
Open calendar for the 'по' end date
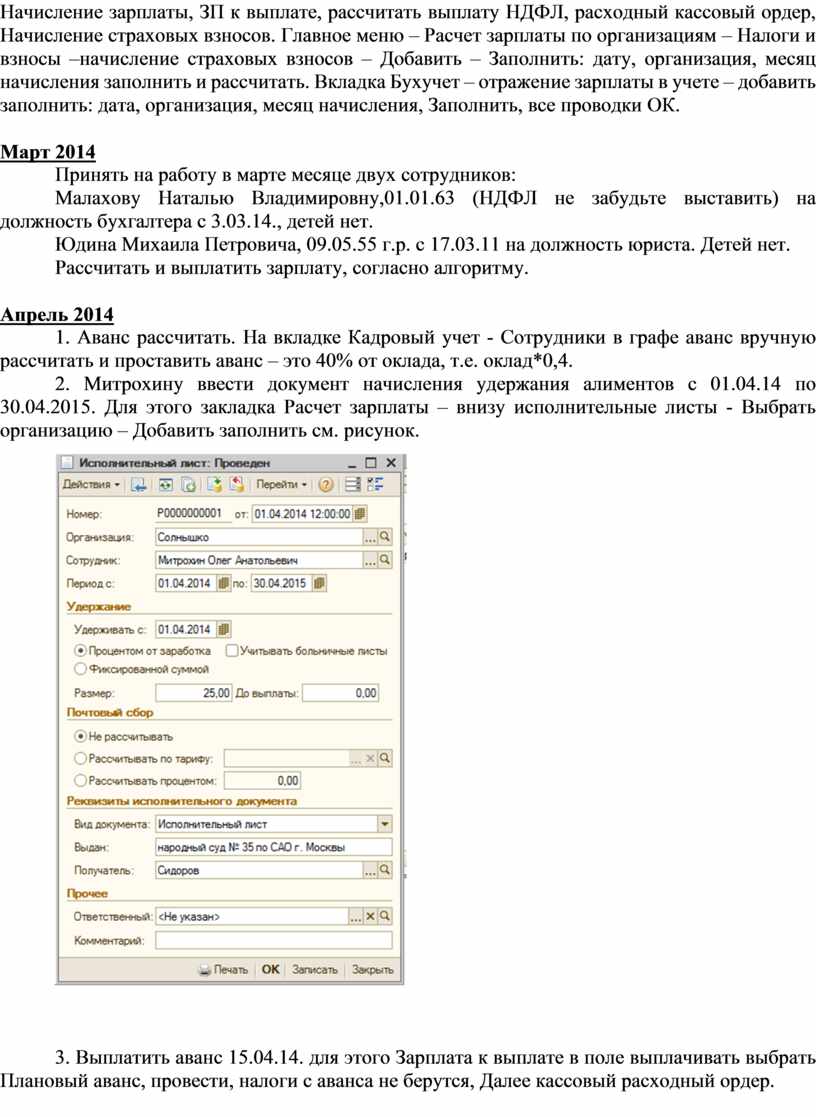pyautogui.click(x=319, y=583)
